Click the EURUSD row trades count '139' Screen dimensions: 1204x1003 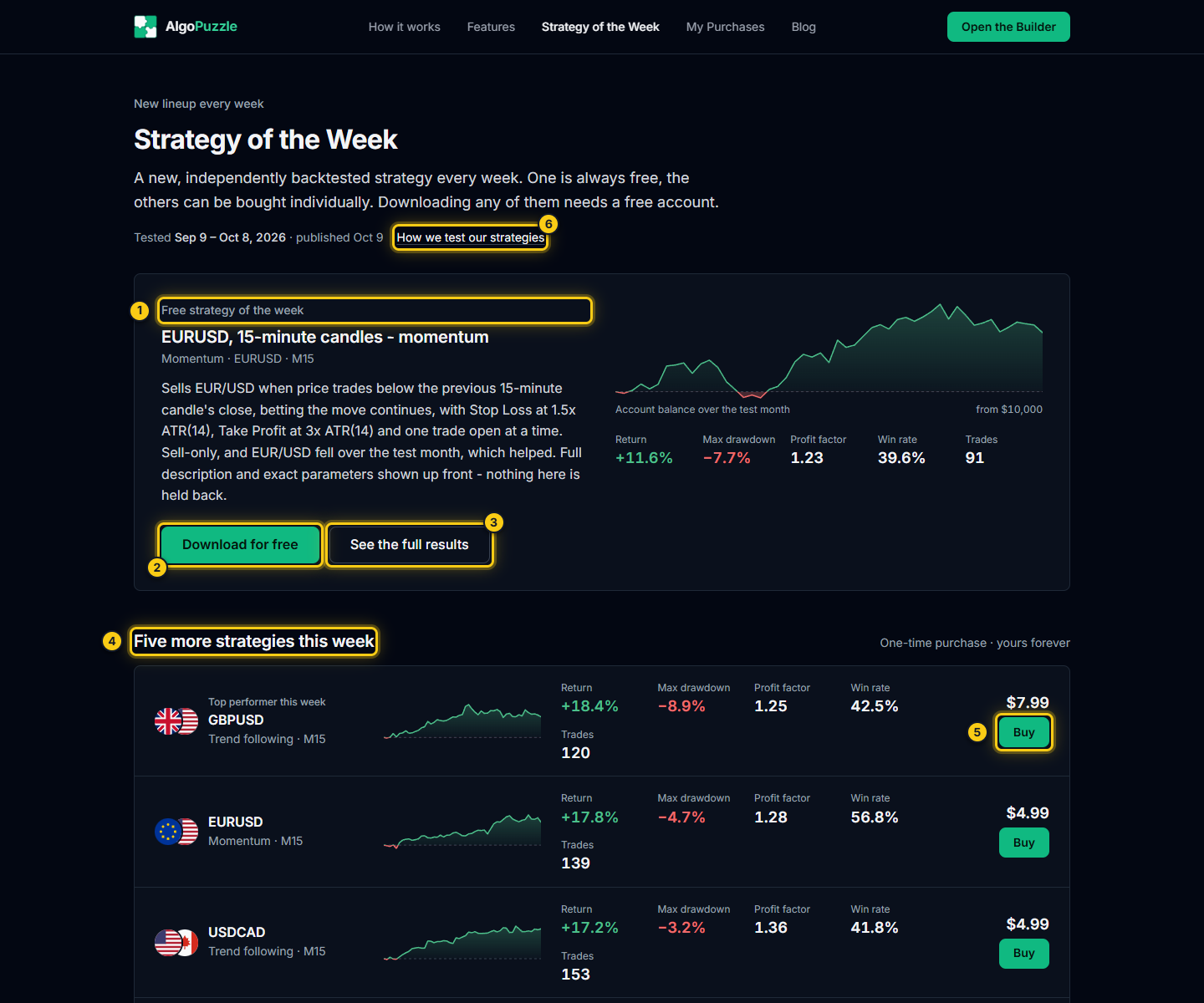click(x=576, y=863)
